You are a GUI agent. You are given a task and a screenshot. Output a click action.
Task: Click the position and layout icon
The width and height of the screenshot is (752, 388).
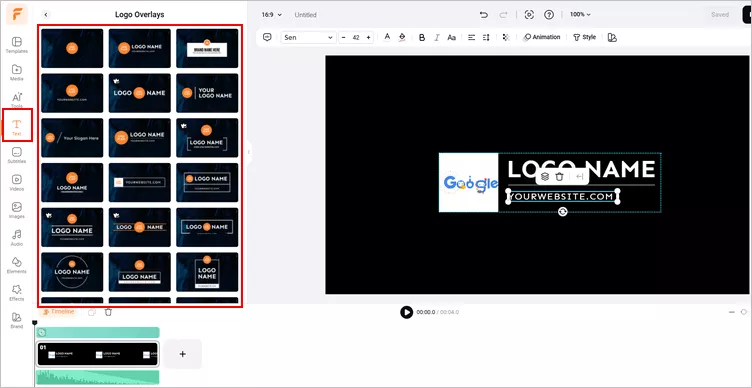pos(612,37)
